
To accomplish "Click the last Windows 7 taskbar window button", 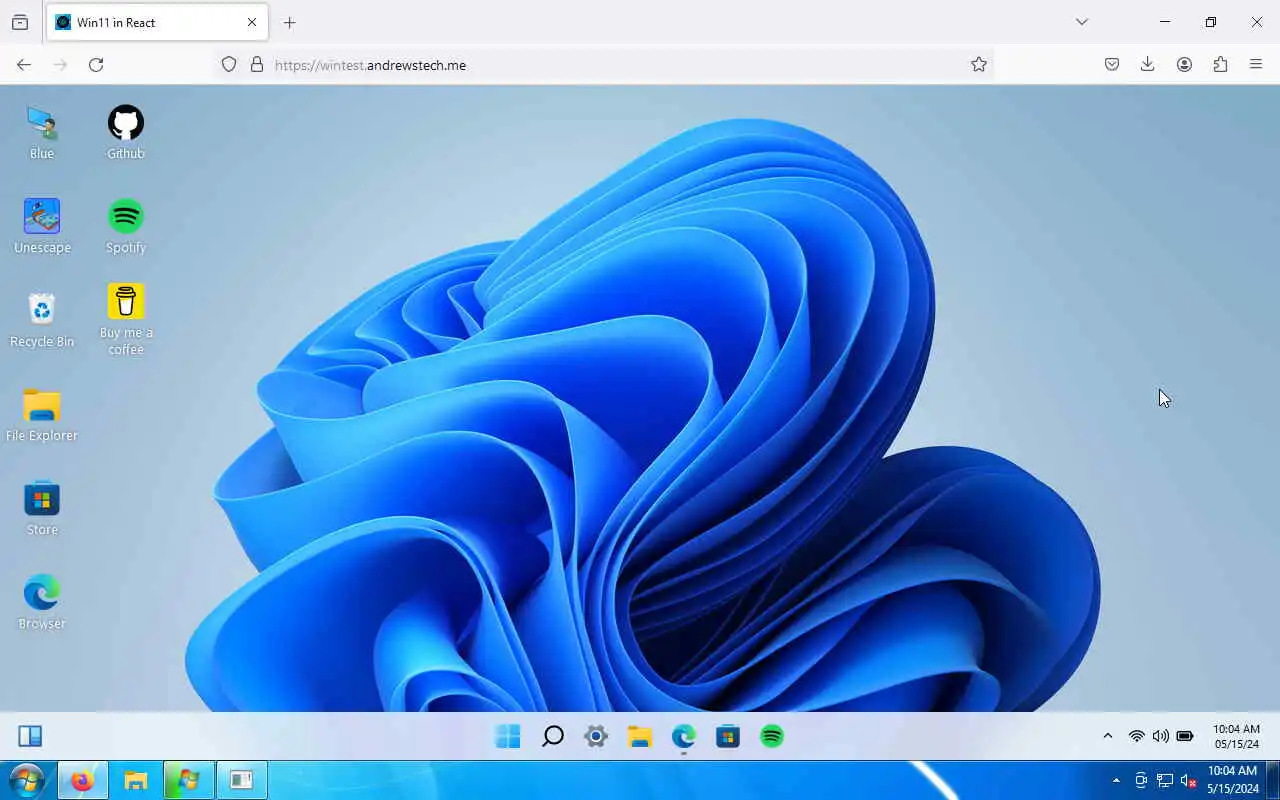I will coord(242,781).
